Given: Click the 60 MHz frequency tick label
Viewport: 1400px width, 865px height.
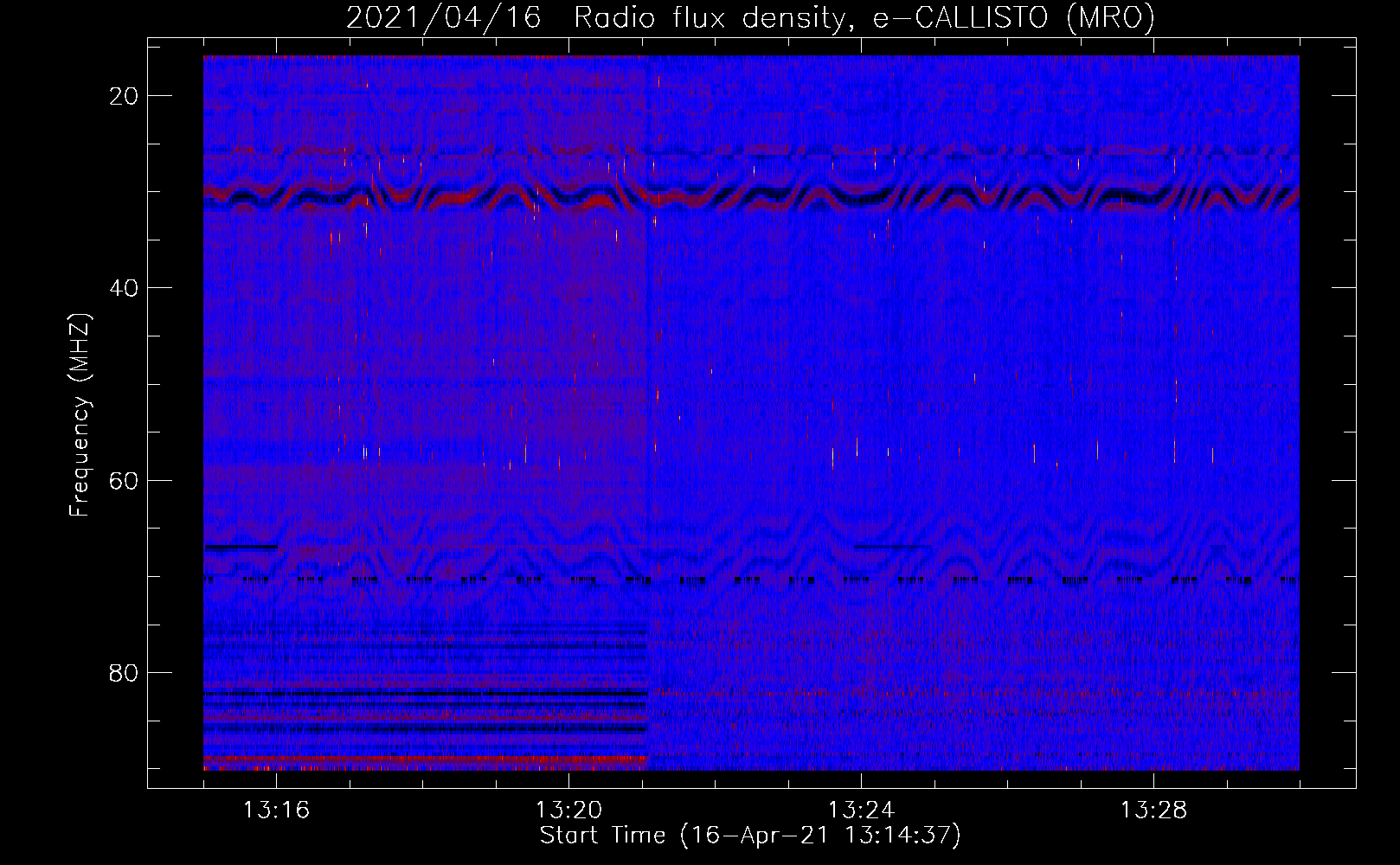Looking at the screenshot, I should 125,480.
